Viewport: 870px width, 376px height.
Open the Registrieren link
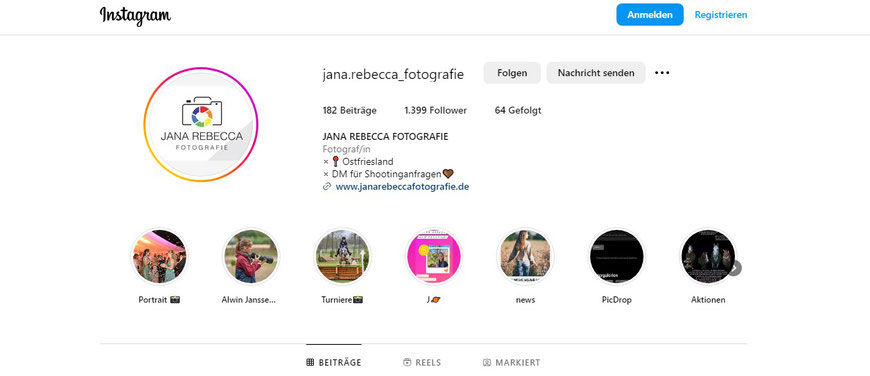pos(721,15)
